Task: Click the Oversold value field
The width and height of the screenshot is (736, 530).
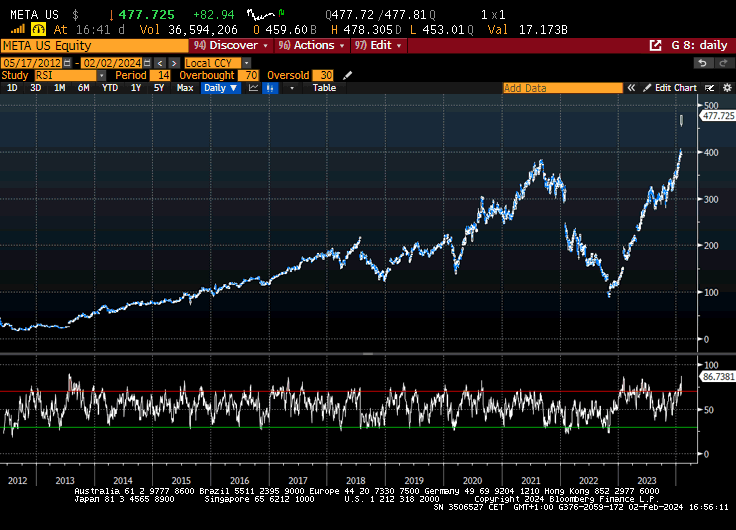Action: [323, 76]
